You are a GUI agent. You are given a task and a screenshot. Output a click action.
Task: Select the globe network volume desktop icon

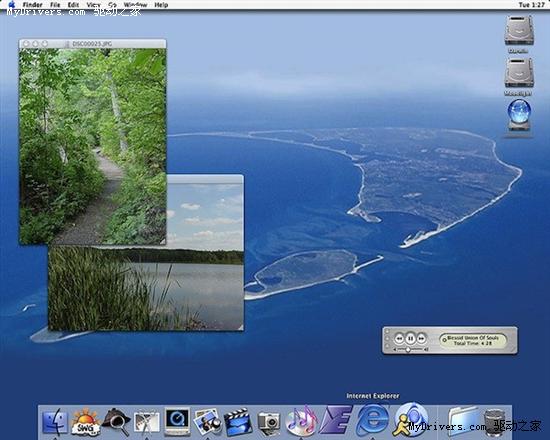[519, 116]
